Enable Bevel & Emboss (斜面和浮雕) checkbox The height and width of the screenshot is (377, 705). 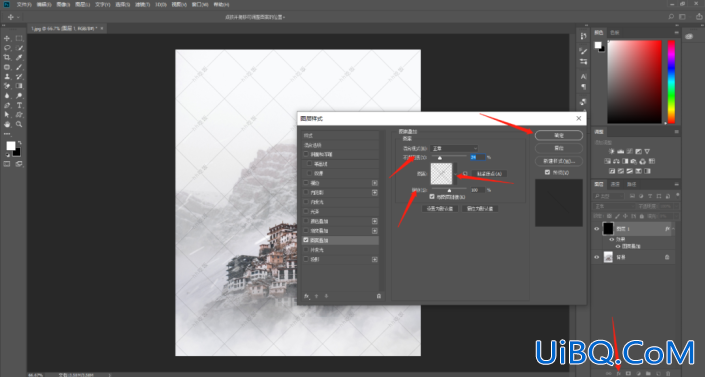click(x=306, y=154)
